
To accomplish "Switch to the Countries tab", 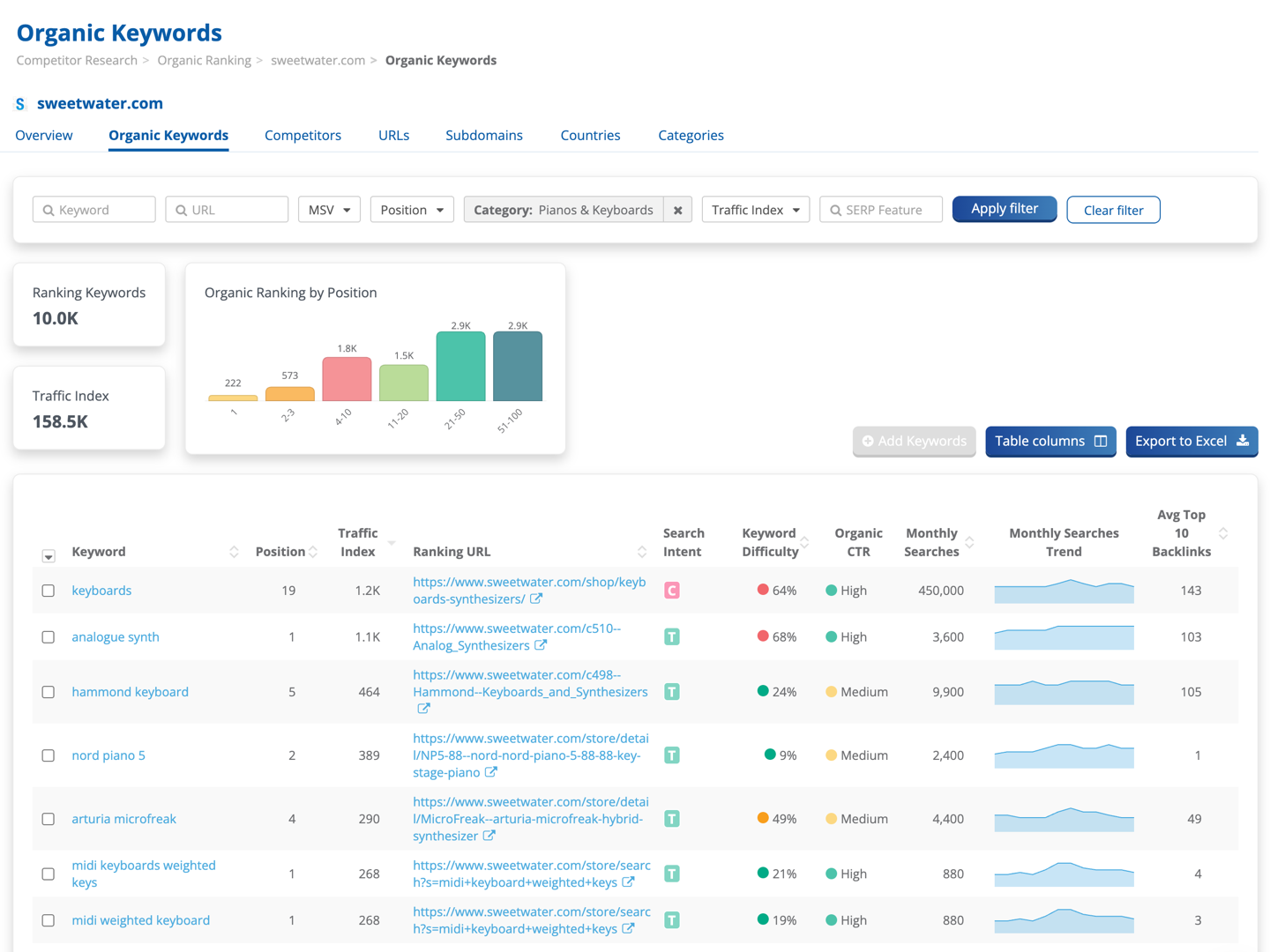I will click(590, 135).
